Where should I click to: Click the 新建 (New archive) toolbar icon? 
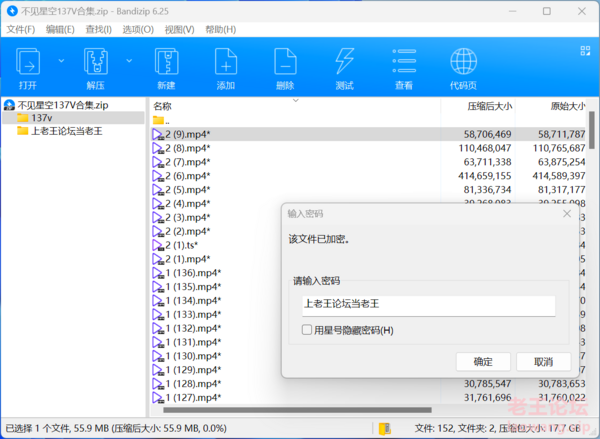[x=166, y=61]
